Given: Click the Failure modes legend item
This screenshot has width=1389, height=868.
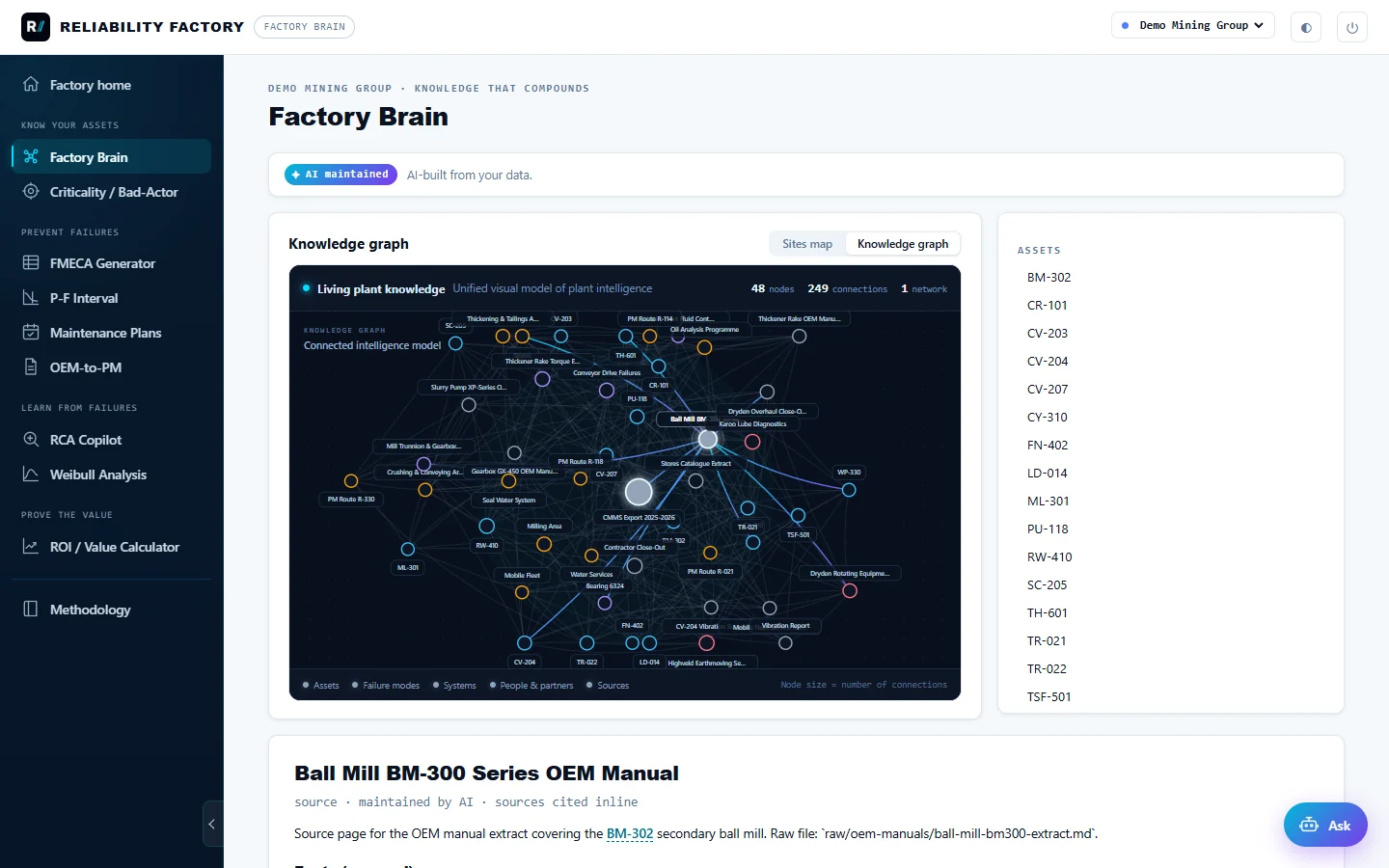Looking at the screenshot, I should pyautogui.click(x=386, y=686).
